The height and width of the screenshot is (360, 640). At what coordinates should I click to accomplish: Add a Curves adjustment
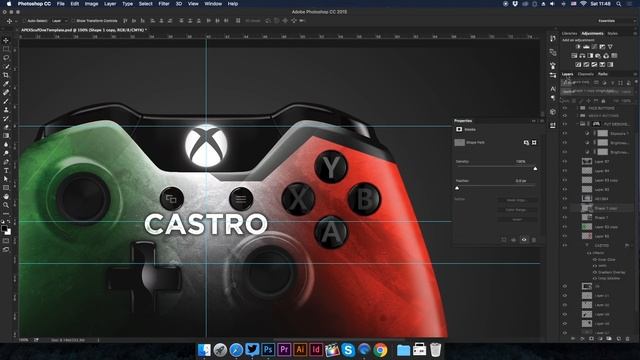coord(594,47)
